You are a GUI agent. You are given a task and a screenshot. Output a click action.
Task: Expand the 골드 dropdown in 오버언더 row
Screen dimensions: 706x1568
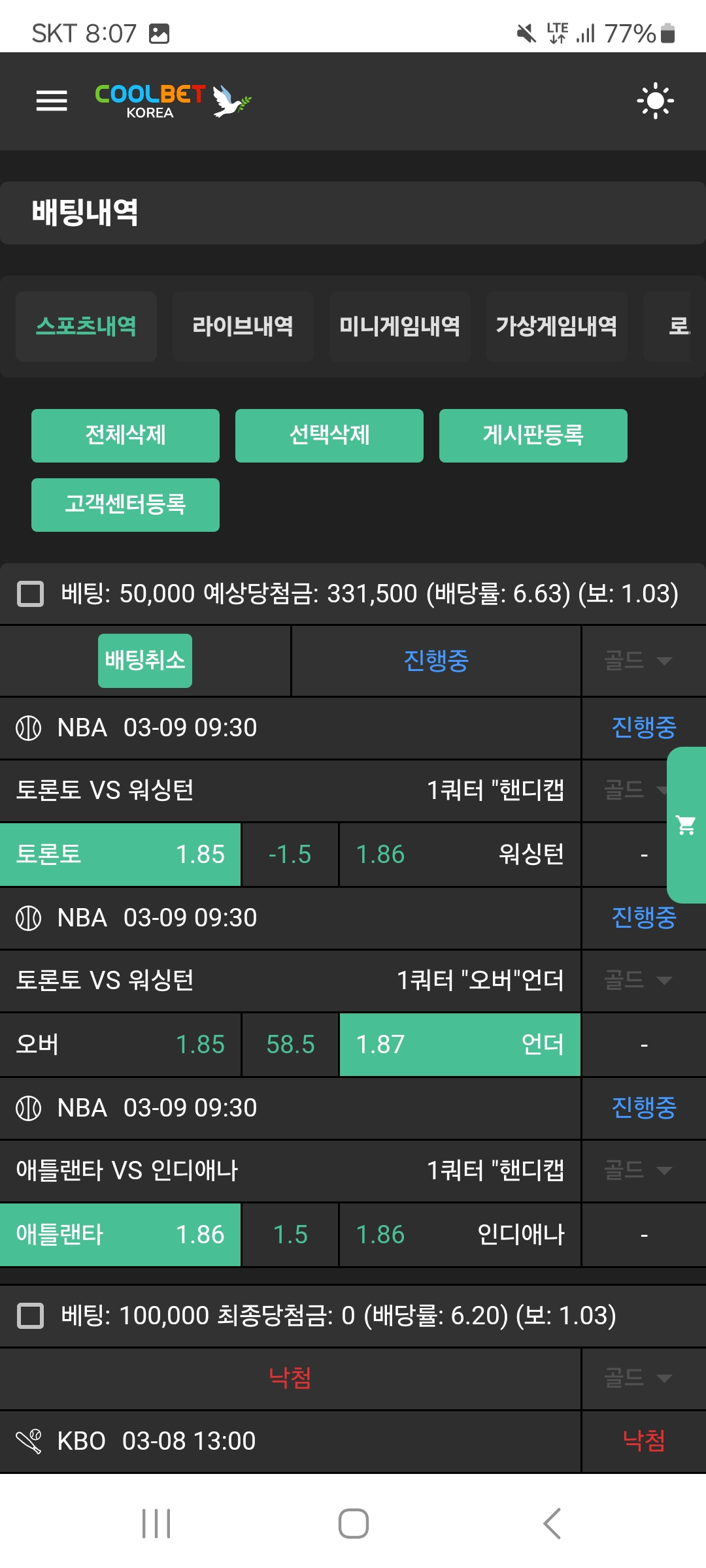pos(637,980)
